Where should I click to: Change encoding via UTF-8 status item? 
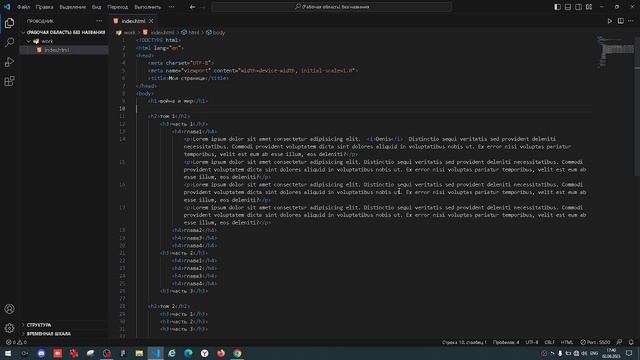pos(532,342)
